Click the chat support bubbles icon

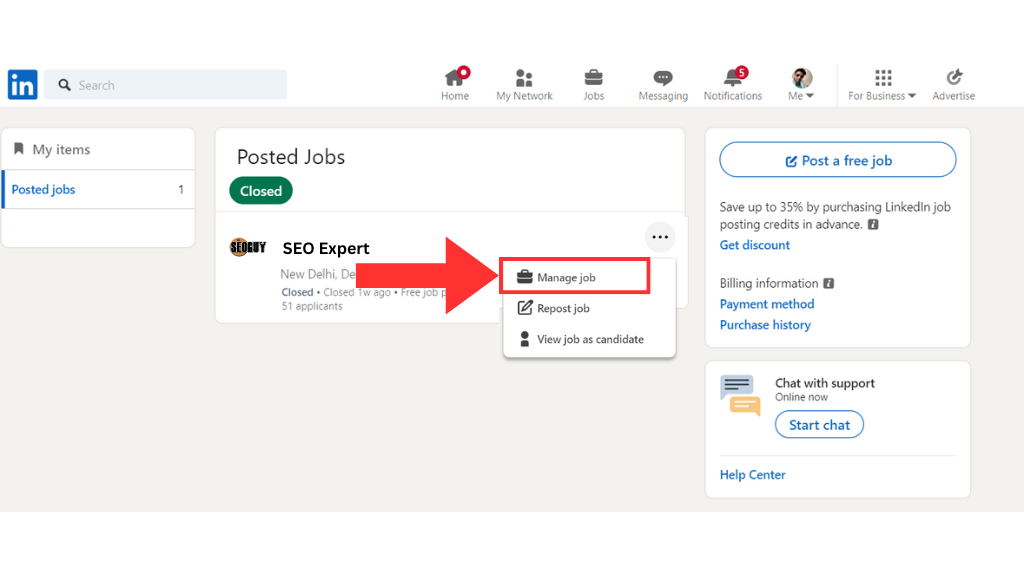(x=741, y=395)
